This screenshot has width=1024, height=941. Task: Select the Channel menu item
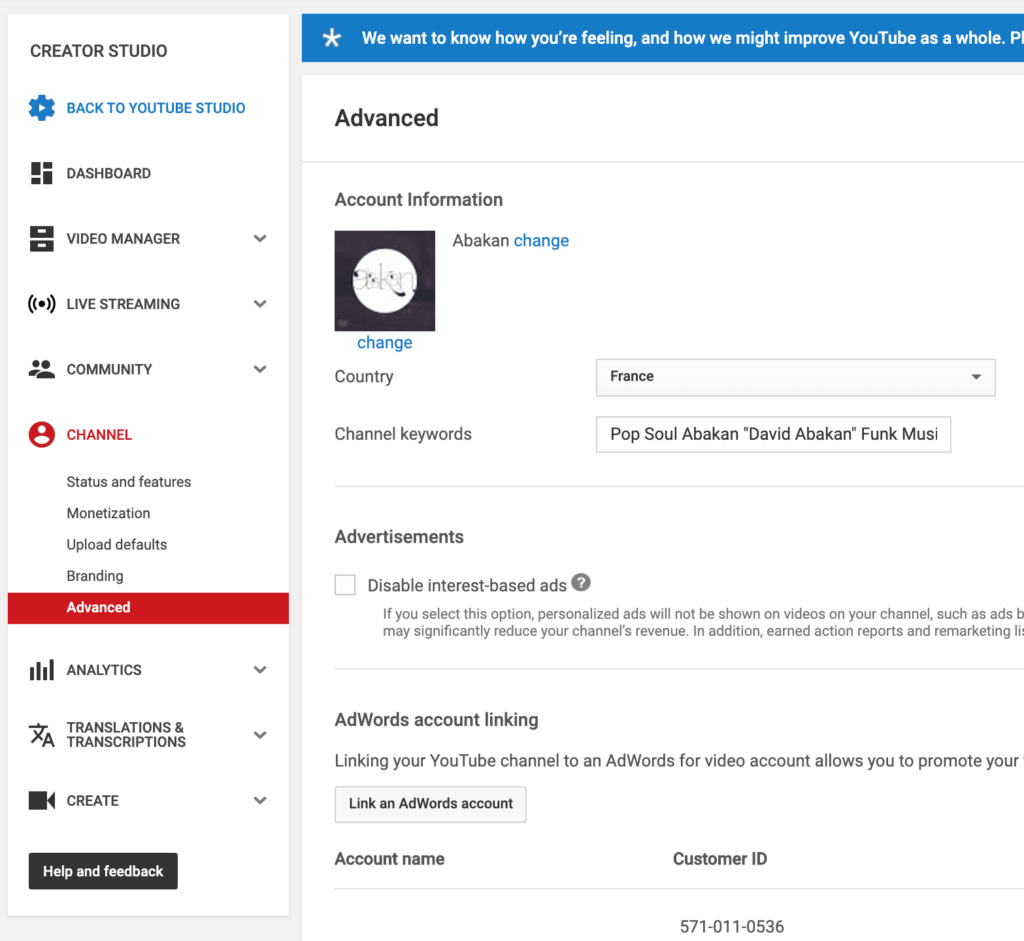point(99,434)
